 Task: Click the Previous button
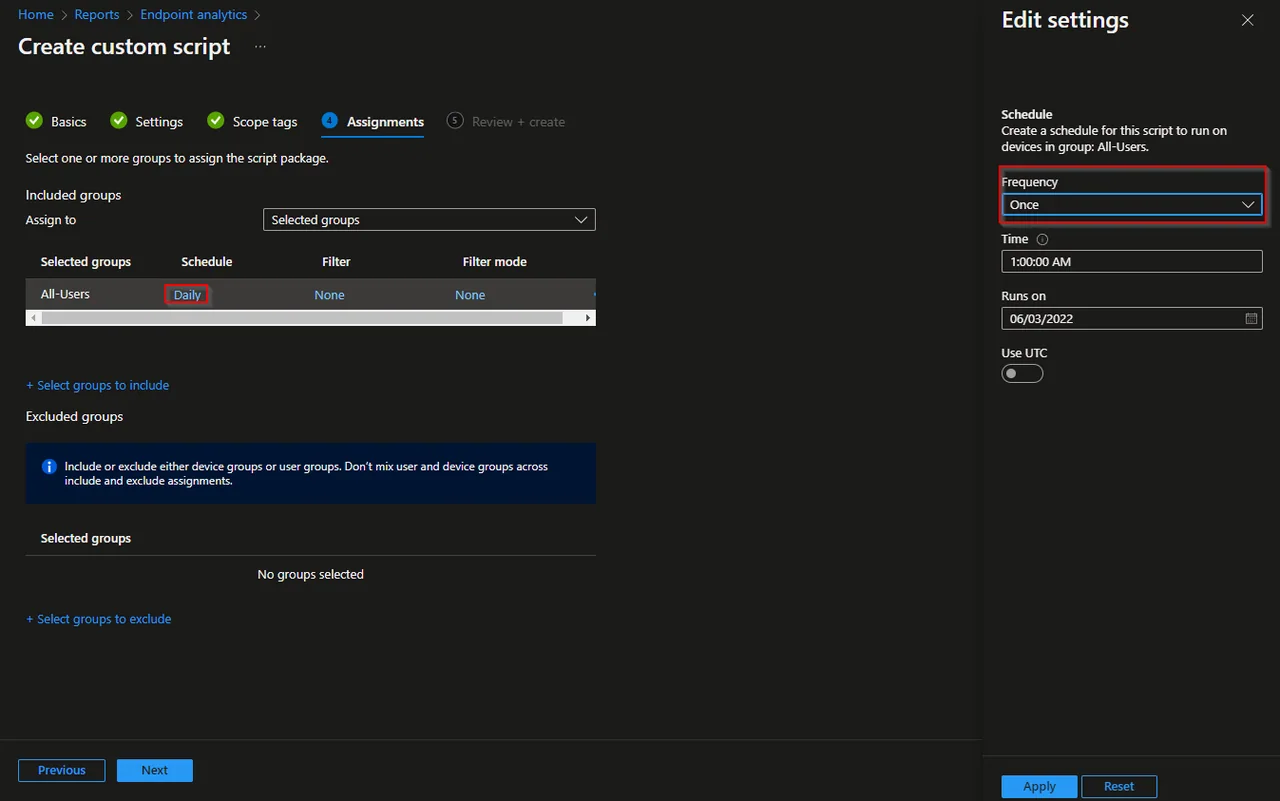point(62,770)
